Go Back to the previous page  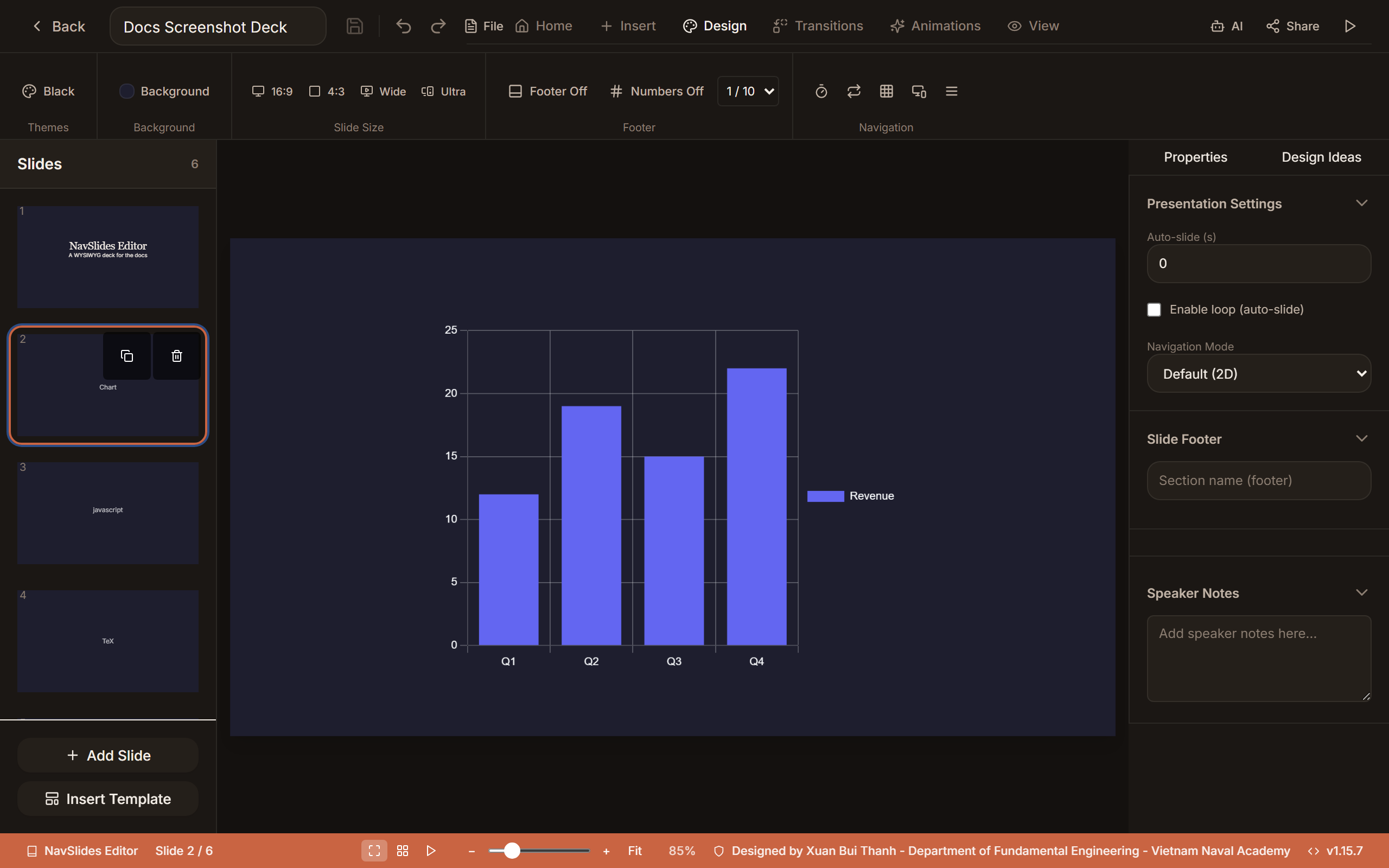[59, 27]
